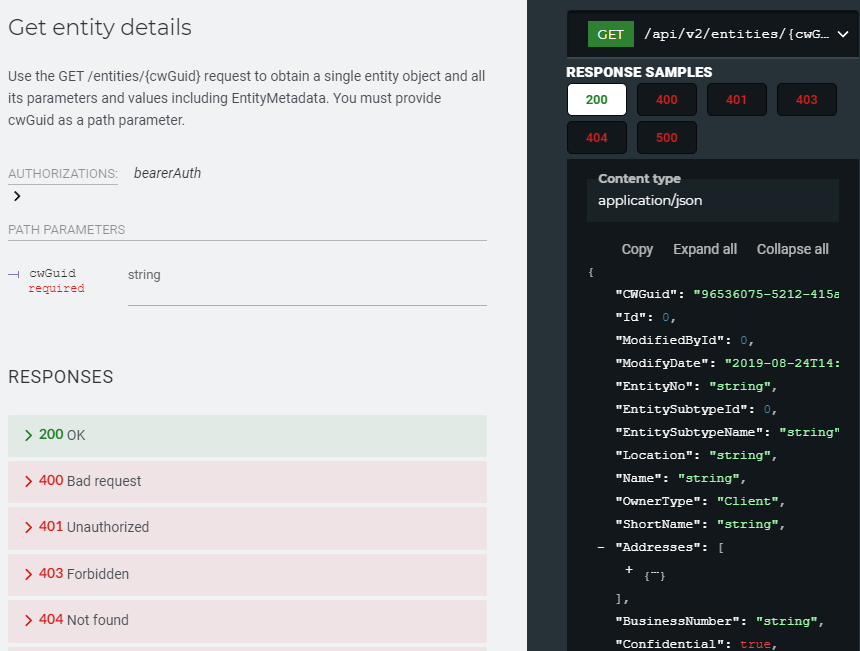Collapse the Addresses array minus icon
This screenshot has height=651, width=860.
point(601,547)
